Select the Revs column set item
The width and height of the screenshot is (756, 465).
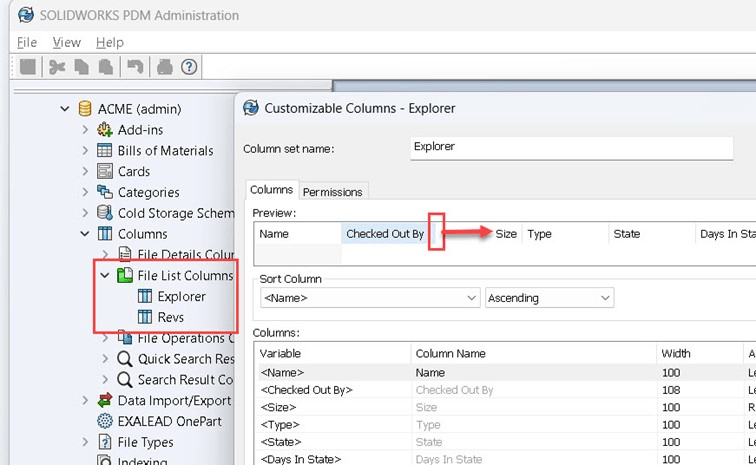point(170,317)
